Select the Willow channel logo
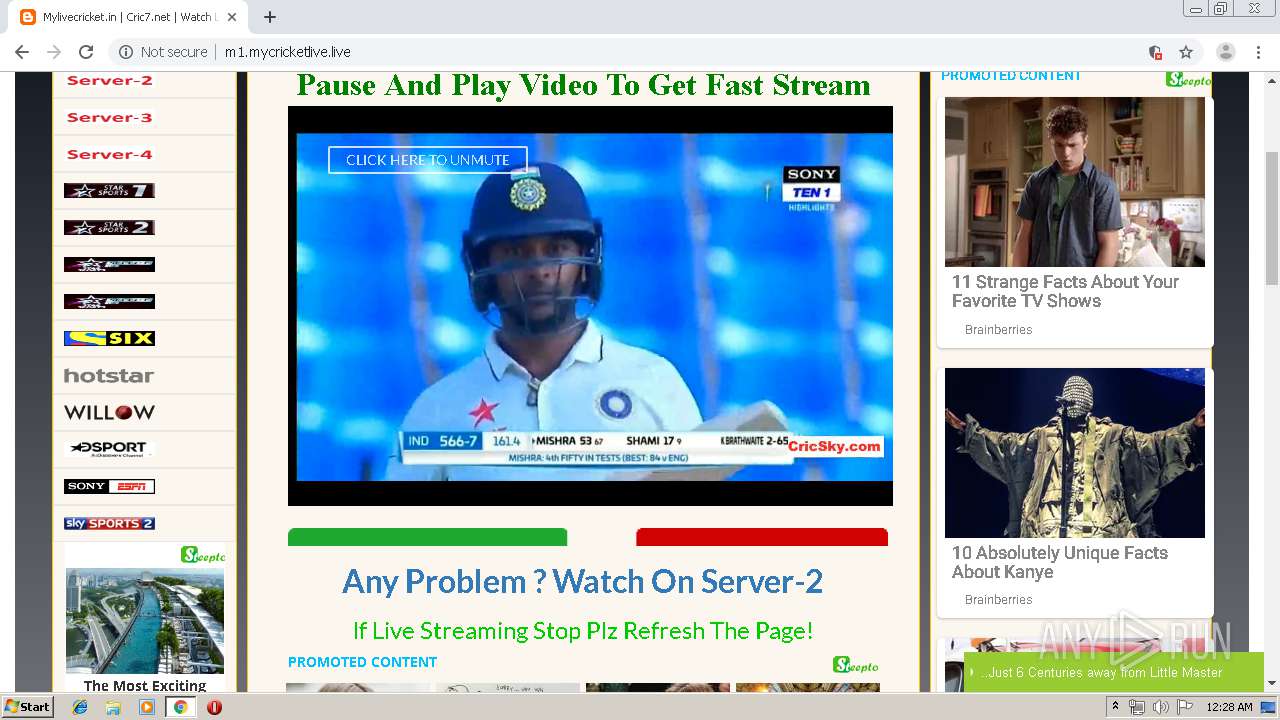 point(109,412)
